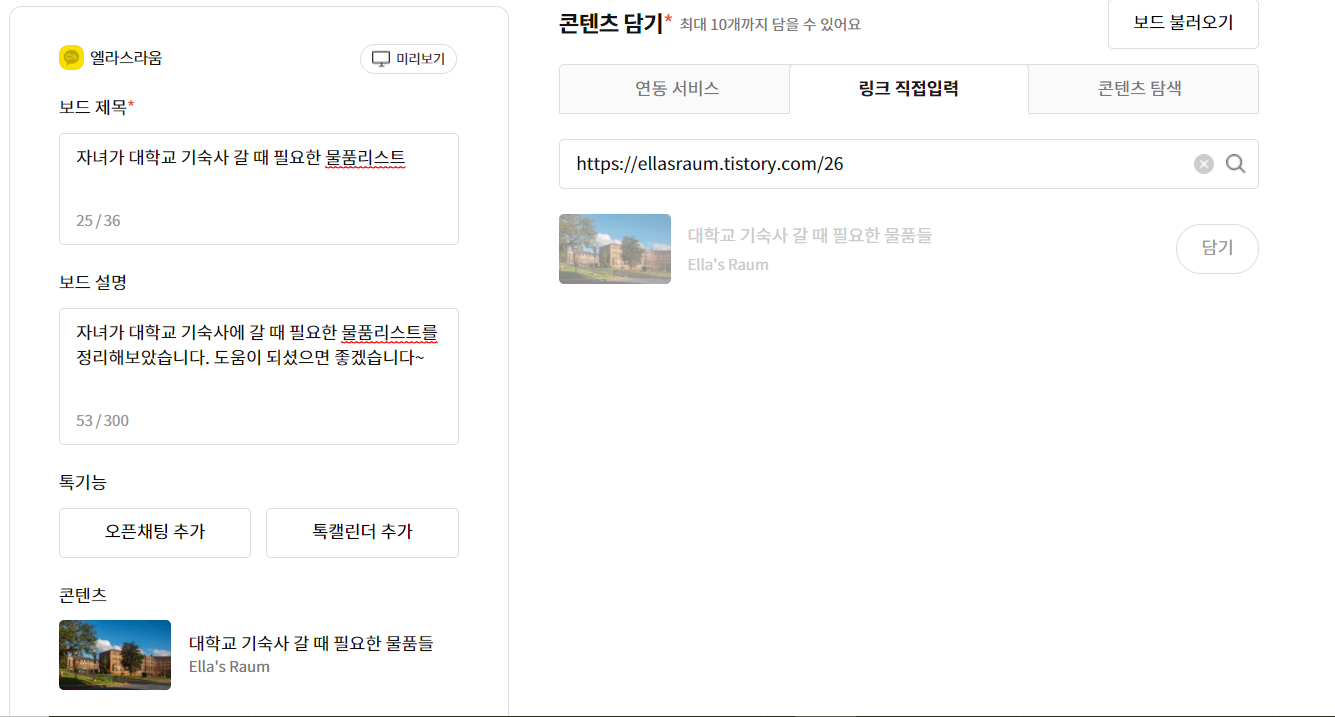Click 오픈채팅 추가 button
Screen dimensions: 1335x717
click(155, 532)
